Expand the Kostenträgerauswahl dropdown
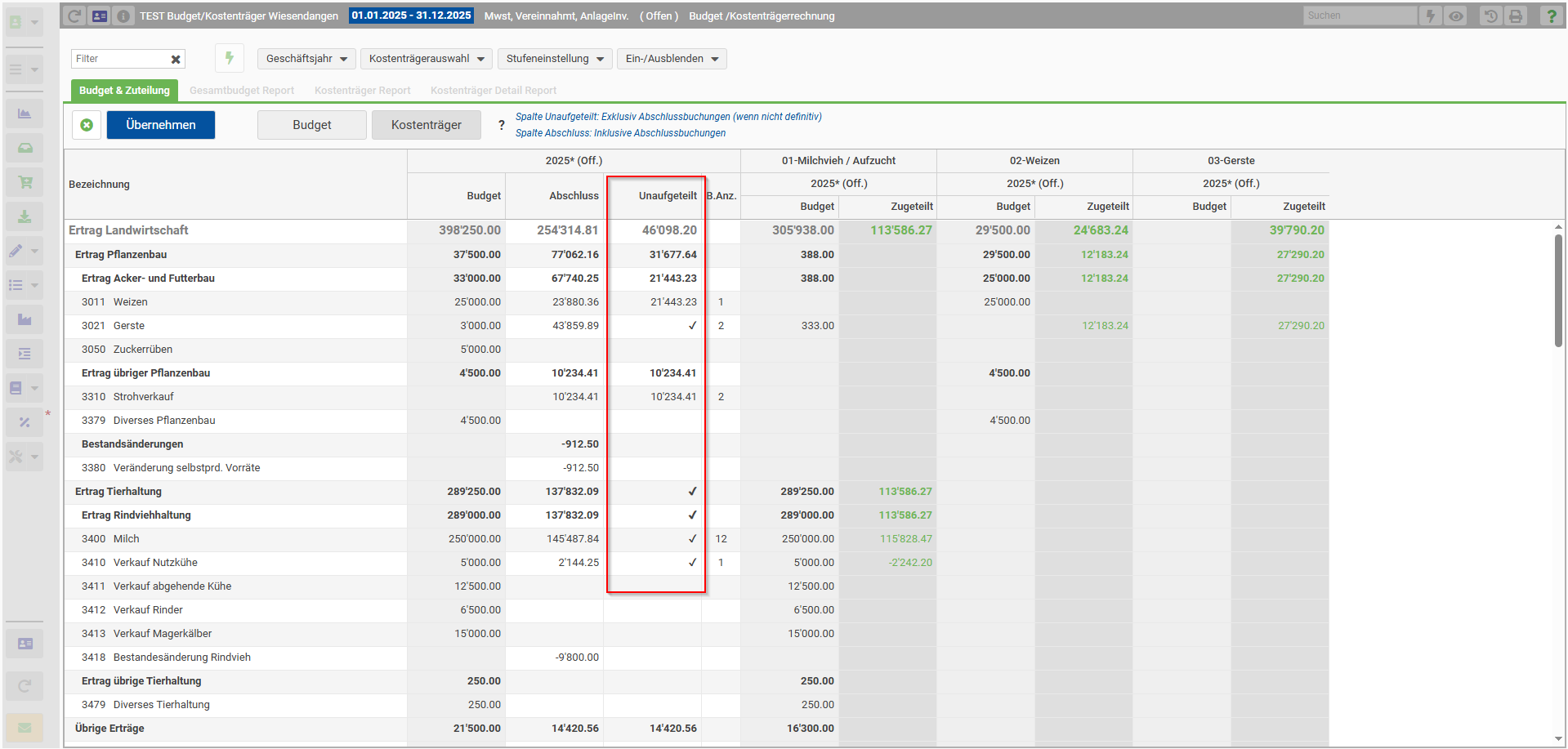Image resolution: width=1568 pixels, height=749 pixels. [426, 59]
